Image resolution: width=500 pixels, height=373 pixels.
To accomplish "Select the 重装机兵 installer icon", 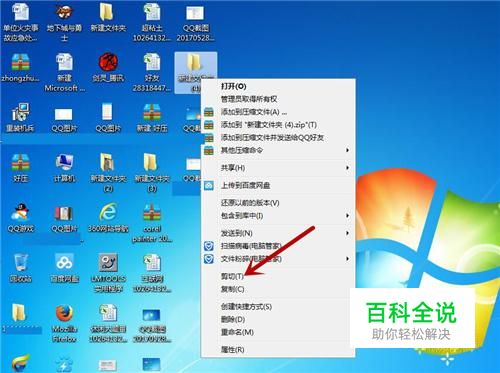I will point(20,118).
